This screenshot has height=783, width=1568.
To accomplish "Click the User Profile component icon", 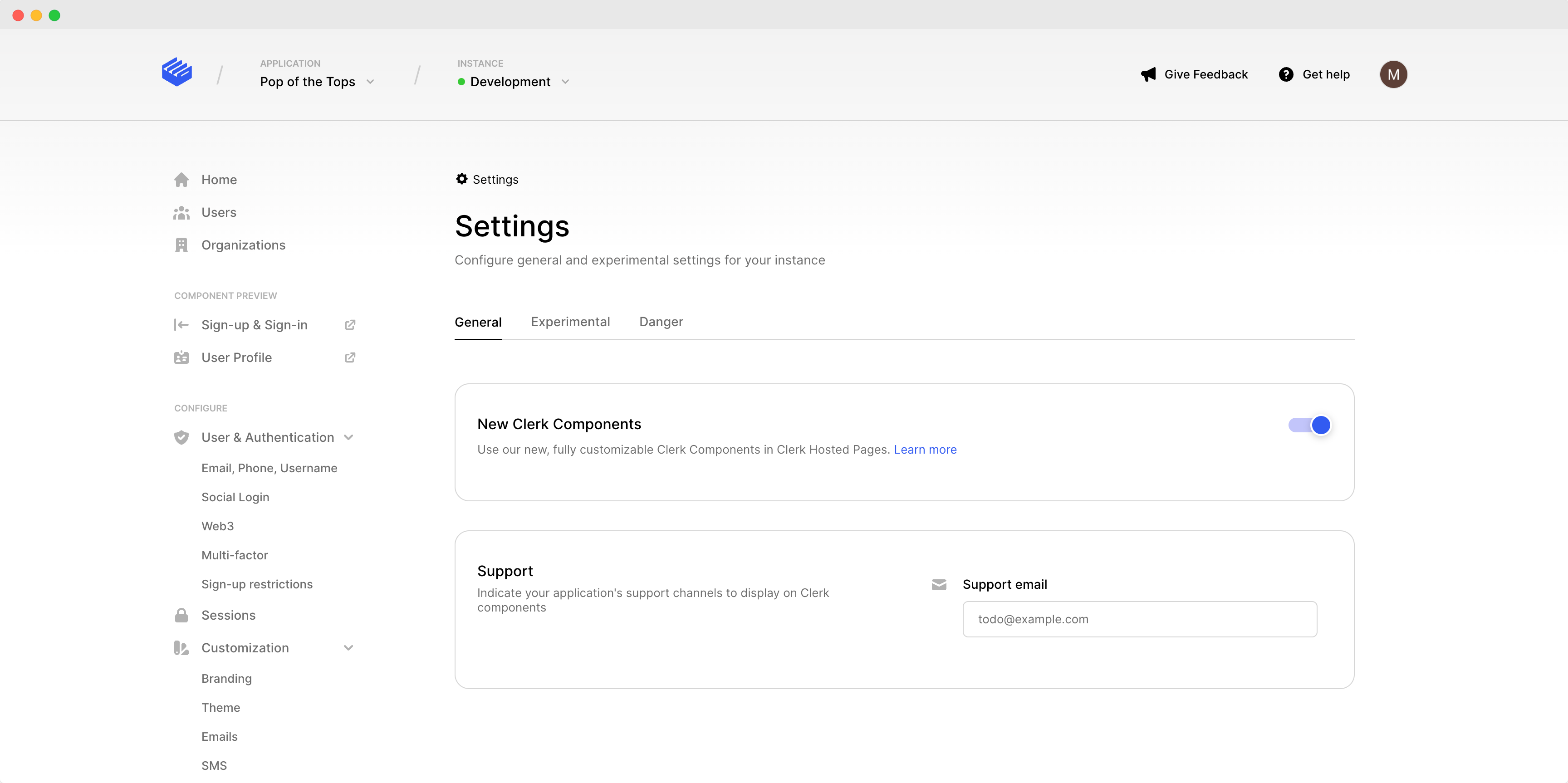I will [181, 357].
